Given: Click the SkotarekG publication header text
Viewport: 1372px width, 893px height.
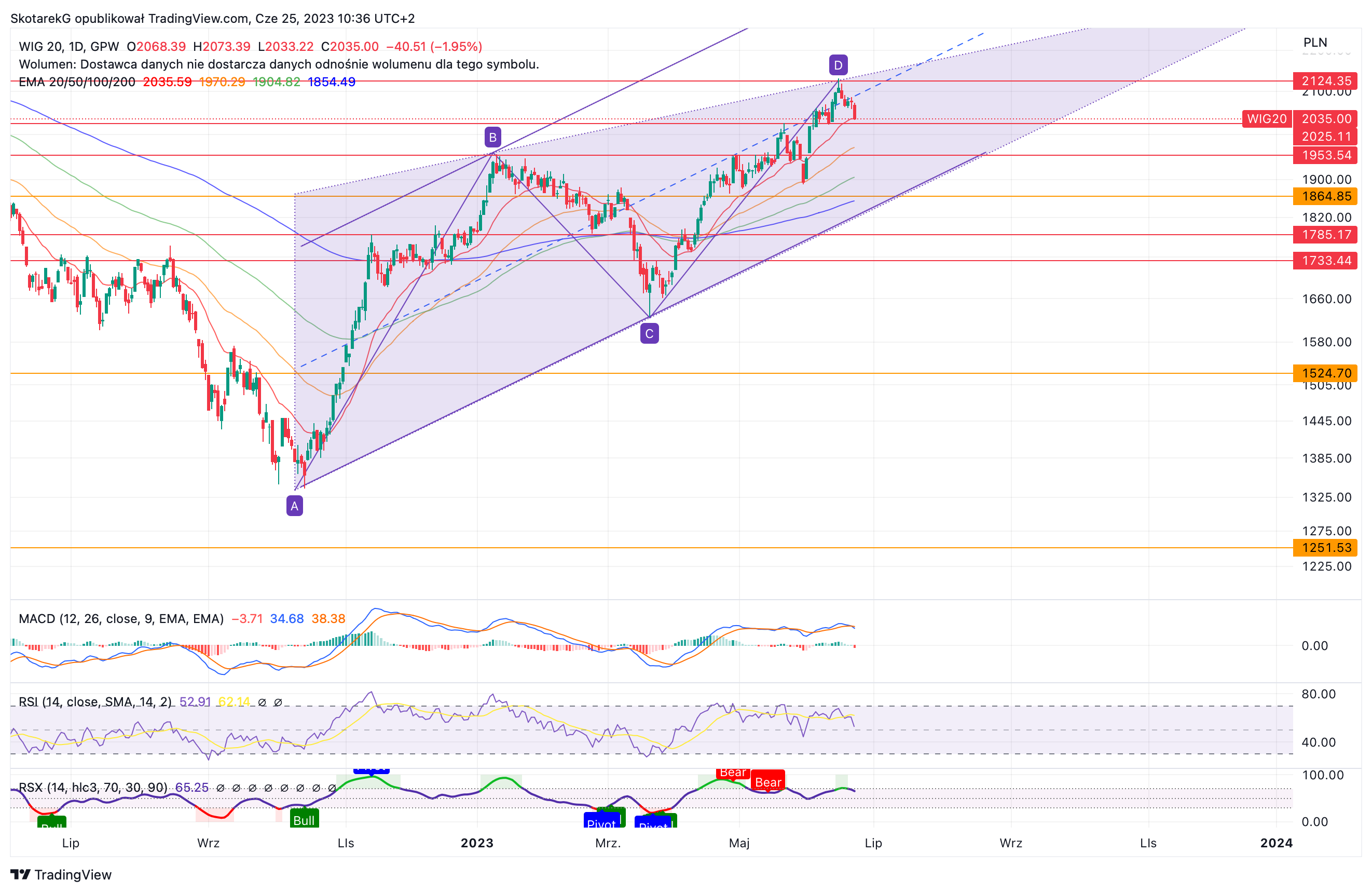Looking at the screenshot, I should point(213,19).
